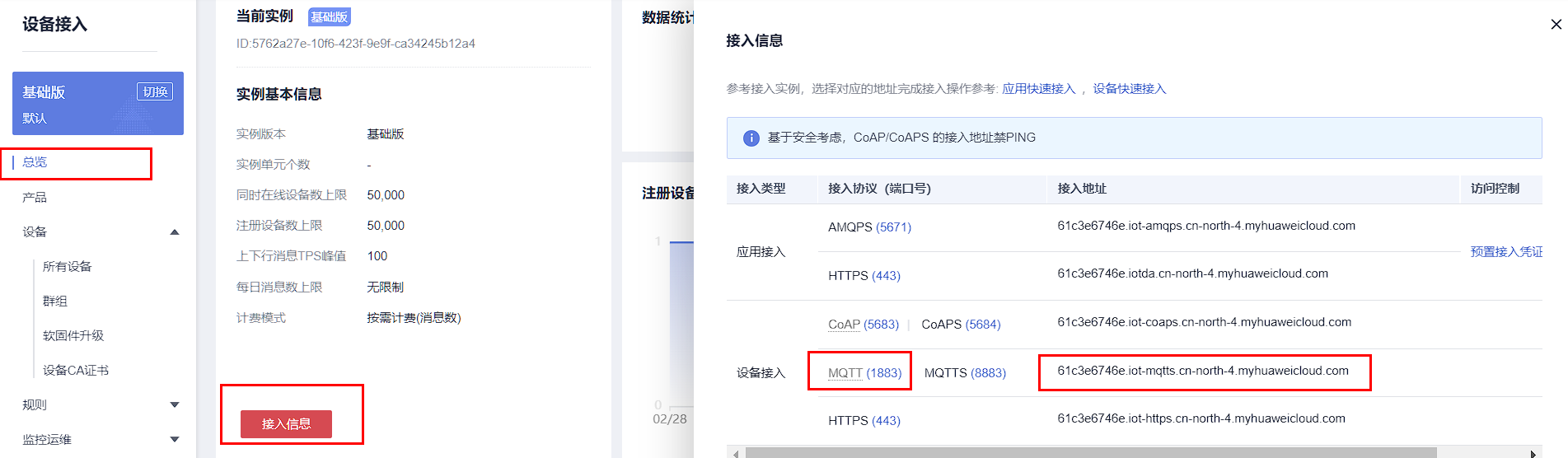
Task: Click CoAPS (5684) protocol
Action: pyautogui.click(x=961, y=325)
